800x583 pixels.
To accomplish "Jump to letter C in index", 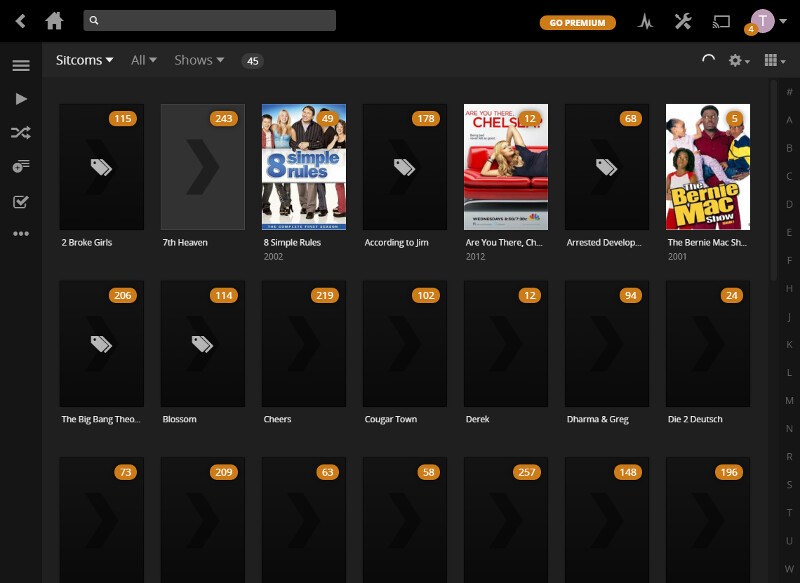I will (789, 176).
